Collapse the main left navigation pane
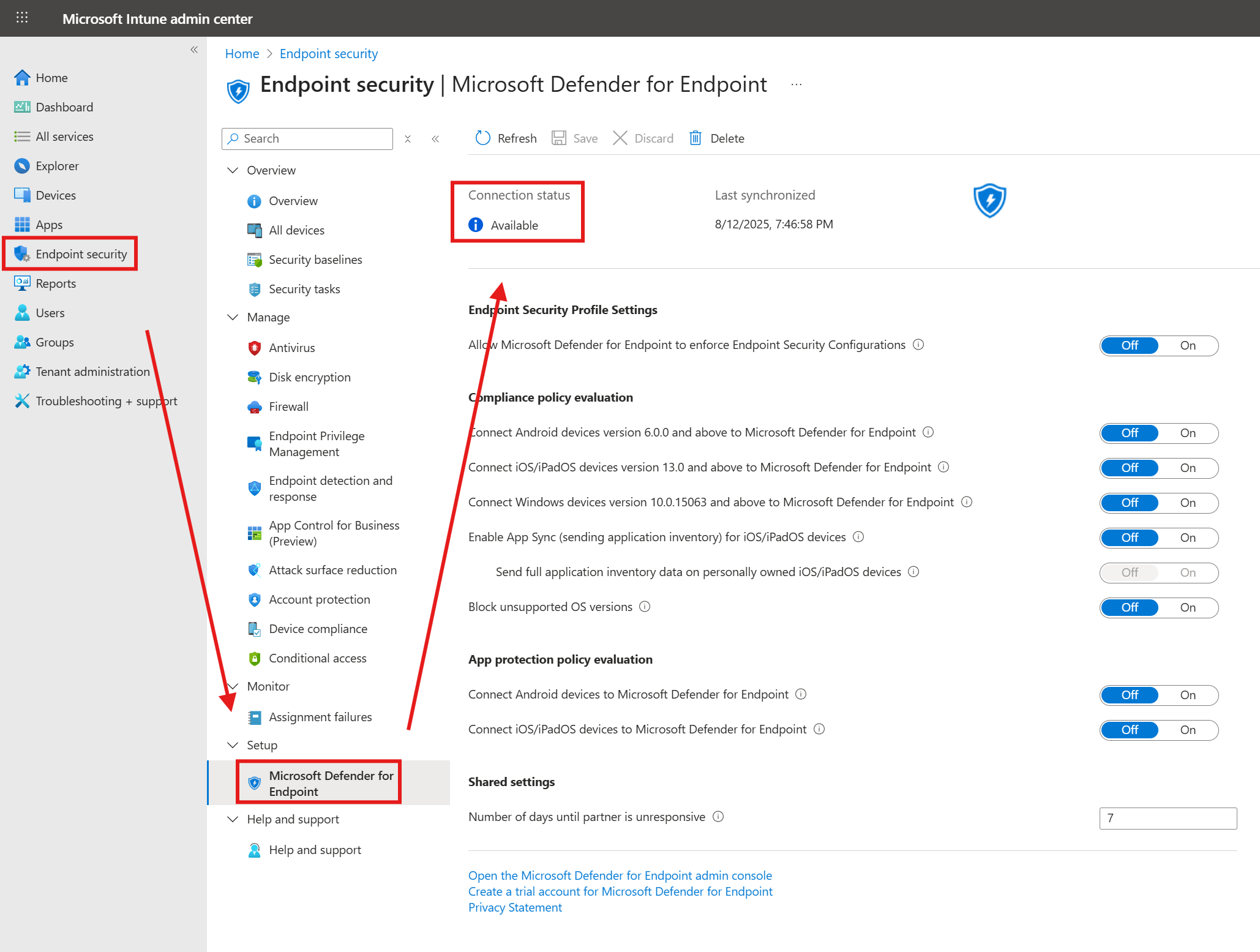 pos(194,50)
